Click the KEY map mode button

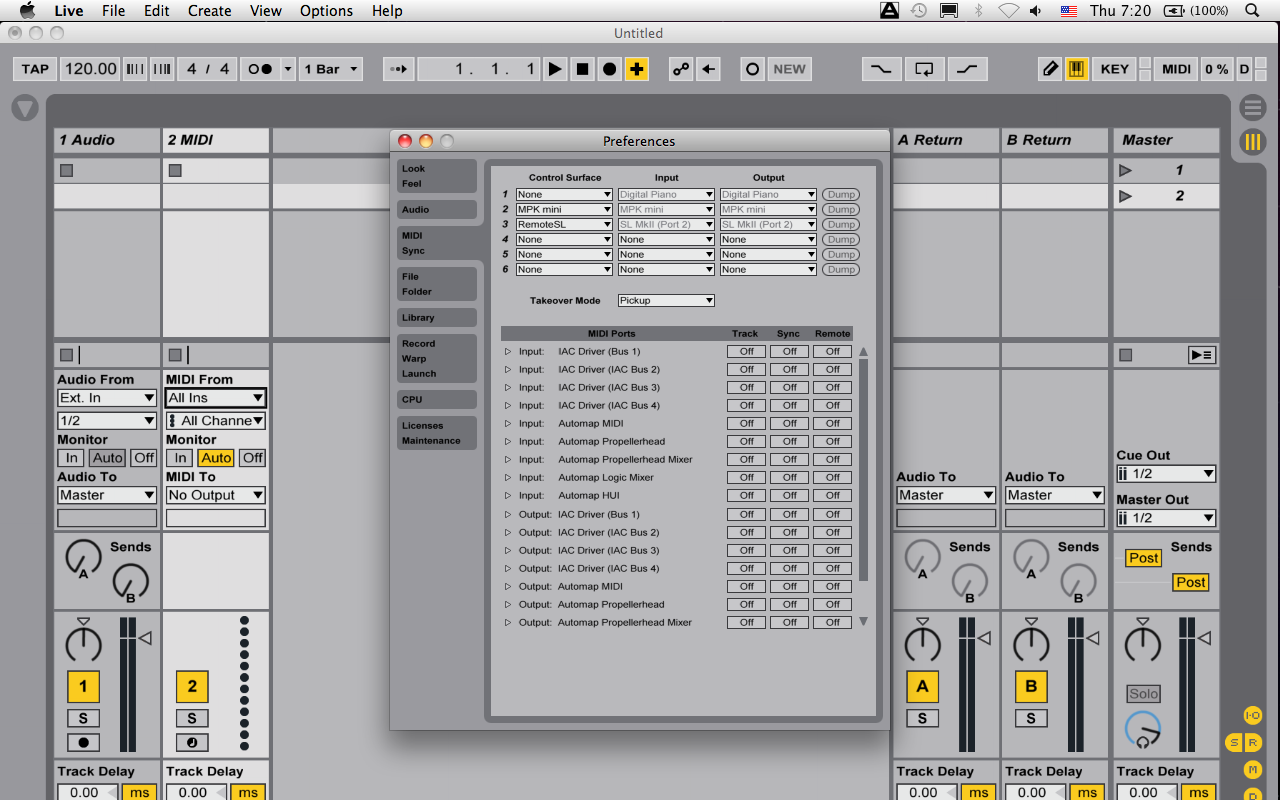click(1114, 69)
